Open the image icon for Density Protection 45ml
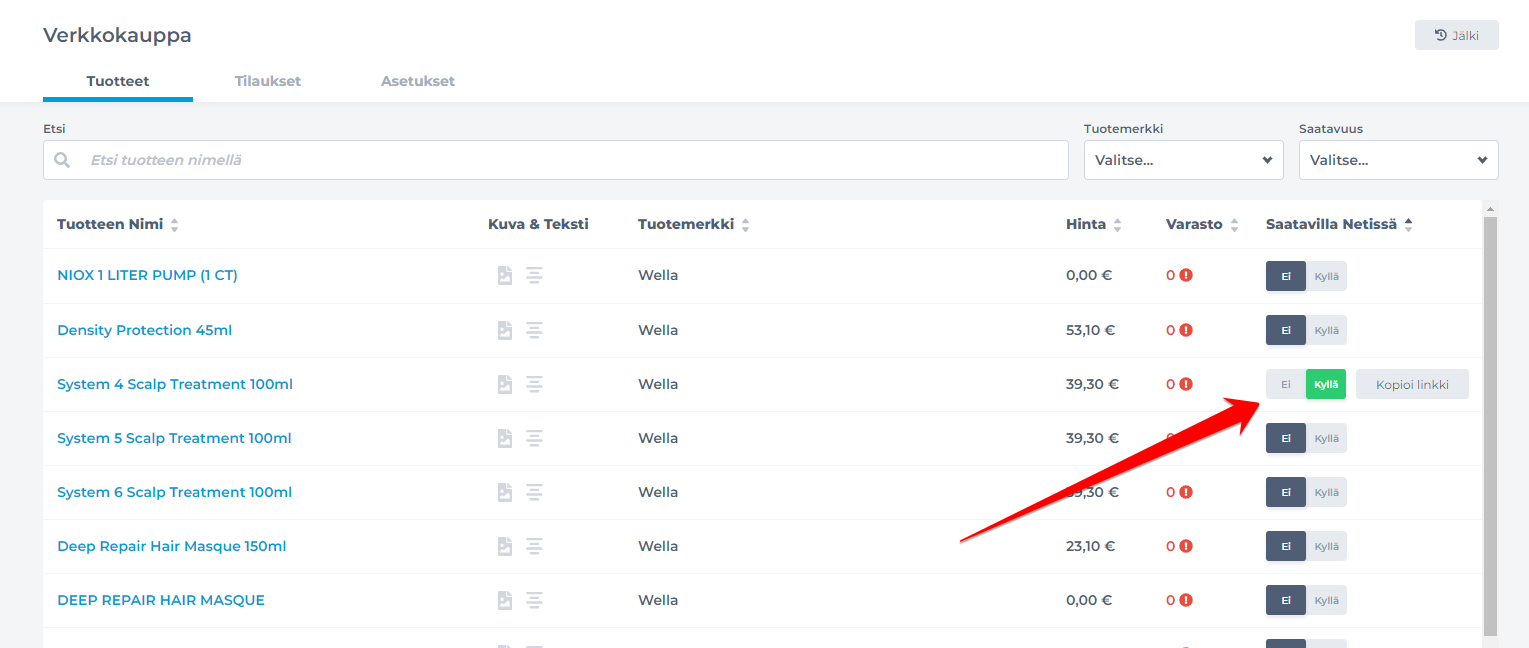The width and height of the screenshot is (1529, 648). click(505, 330)
